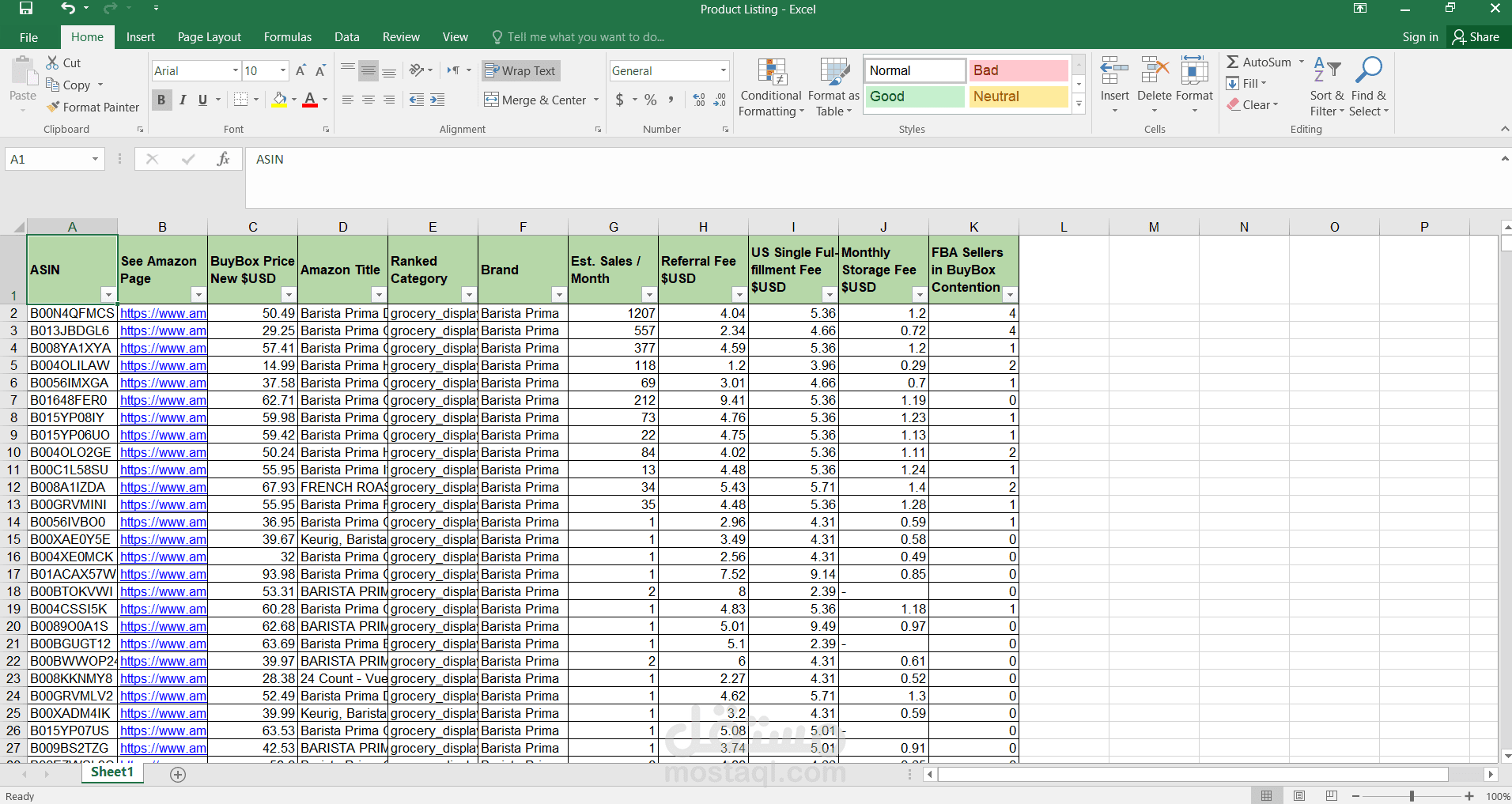This screenshot has width=1512, height=804.
Task: Switch to the Page Layout ribbon tab
Action: [209, 37]
